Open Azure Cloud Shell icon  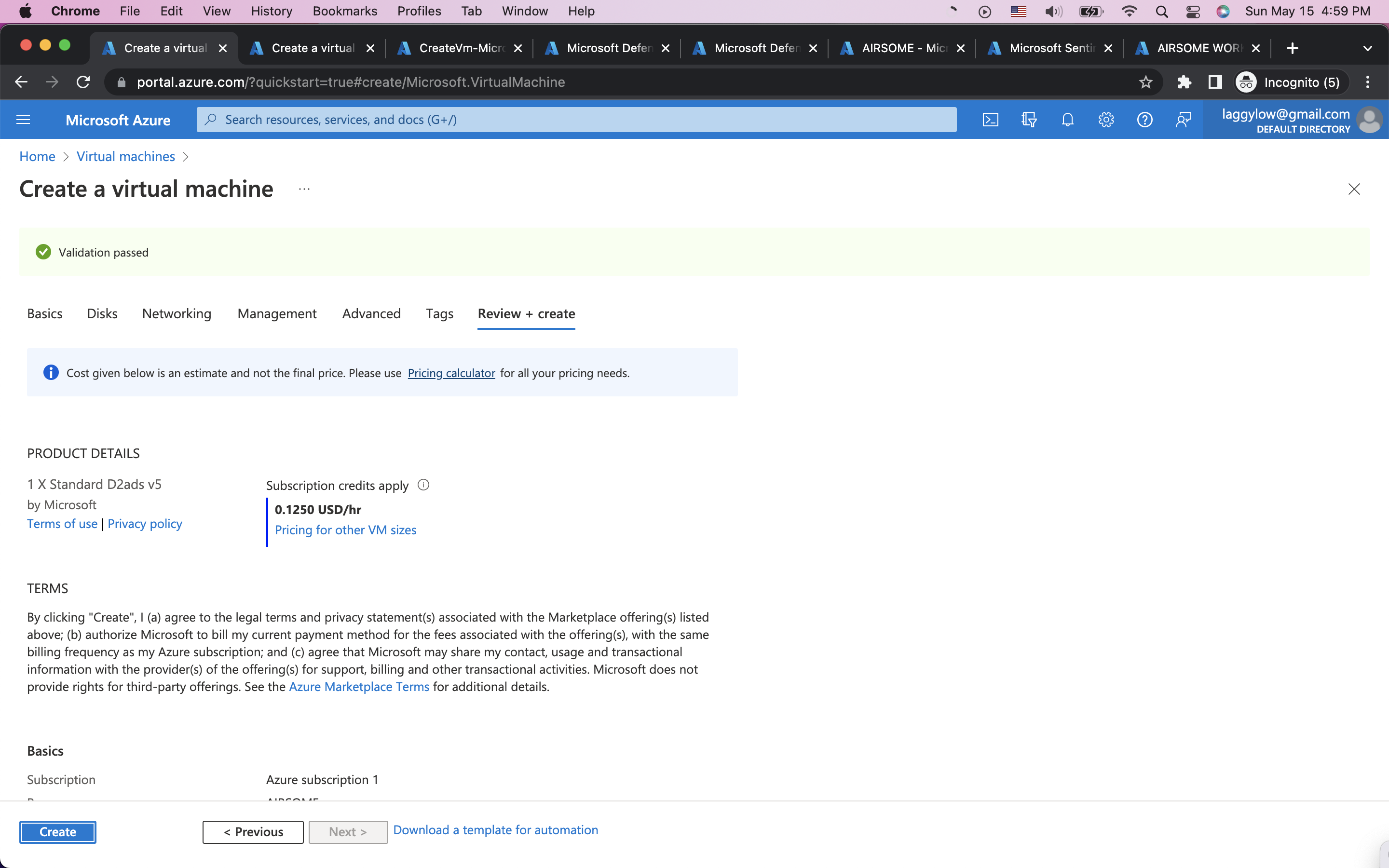click(x=990, y=120)
